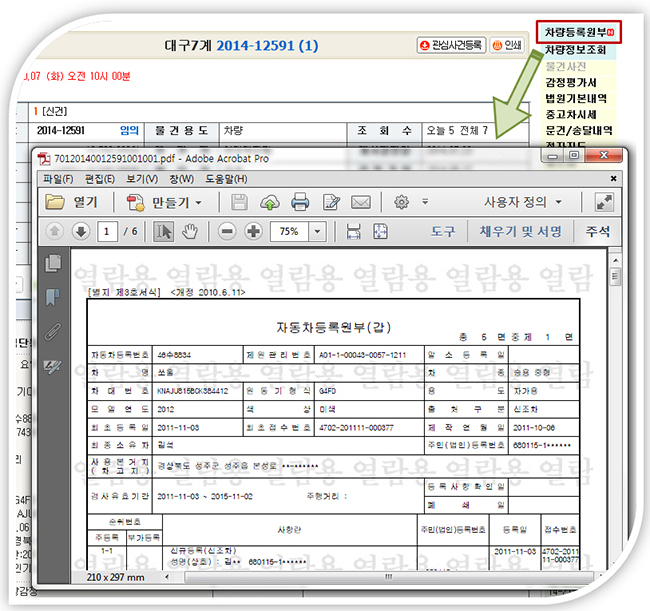This screenshot has height=611, width=650.
Task: Click the page number input field
Action: click(107, 231)
